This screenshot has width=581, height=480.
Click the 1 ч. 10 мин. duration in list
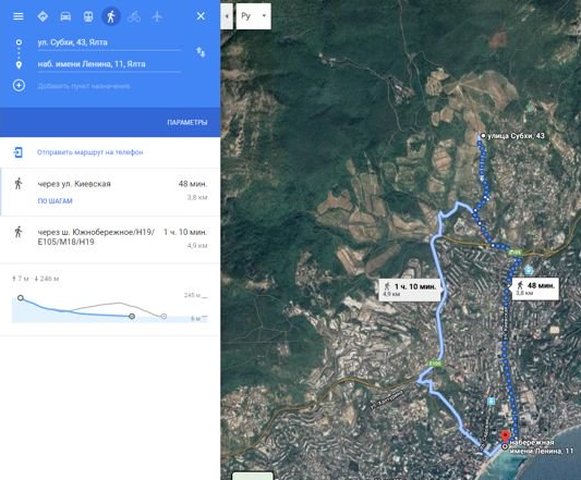click(x=185, y=232)
